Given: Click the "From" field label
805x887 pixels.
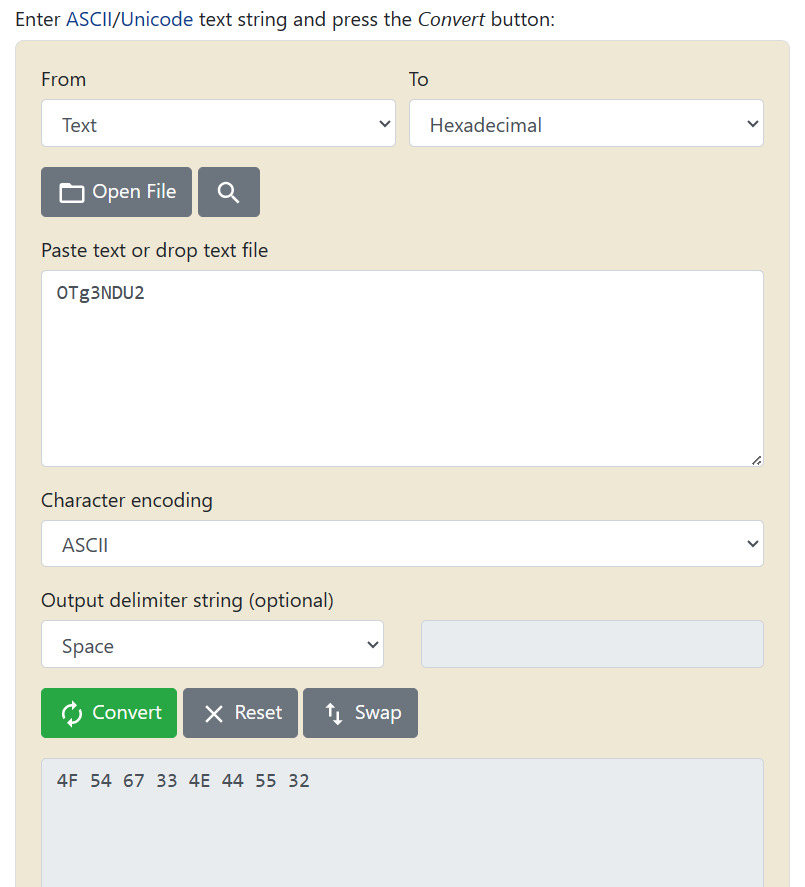Looking at the screenshot, I should 63,79.
